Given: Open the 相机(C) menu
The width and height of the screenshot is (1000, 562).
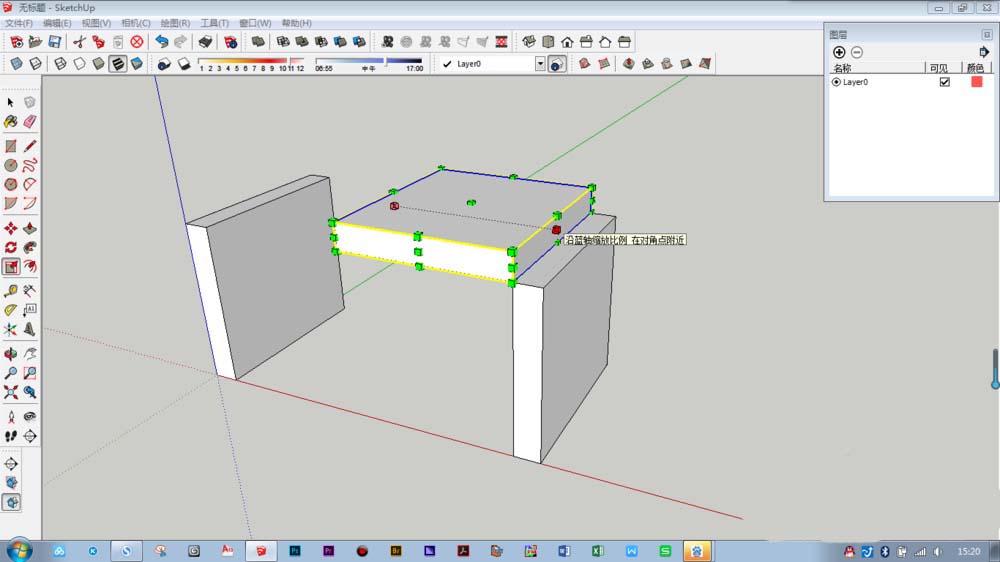Looking at the screenshot, I should point(136,23).
